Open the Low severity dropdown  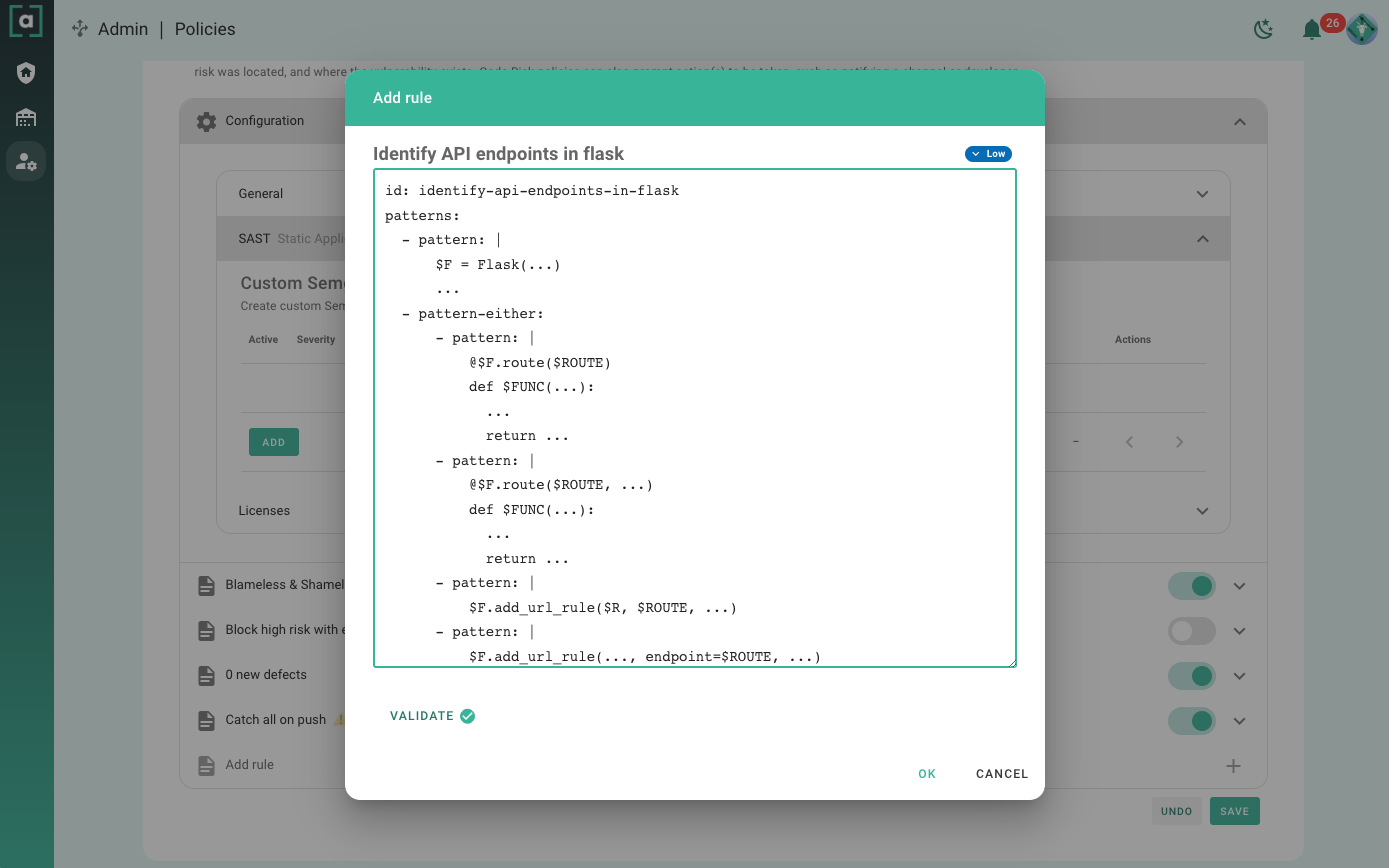coord(988,154)
